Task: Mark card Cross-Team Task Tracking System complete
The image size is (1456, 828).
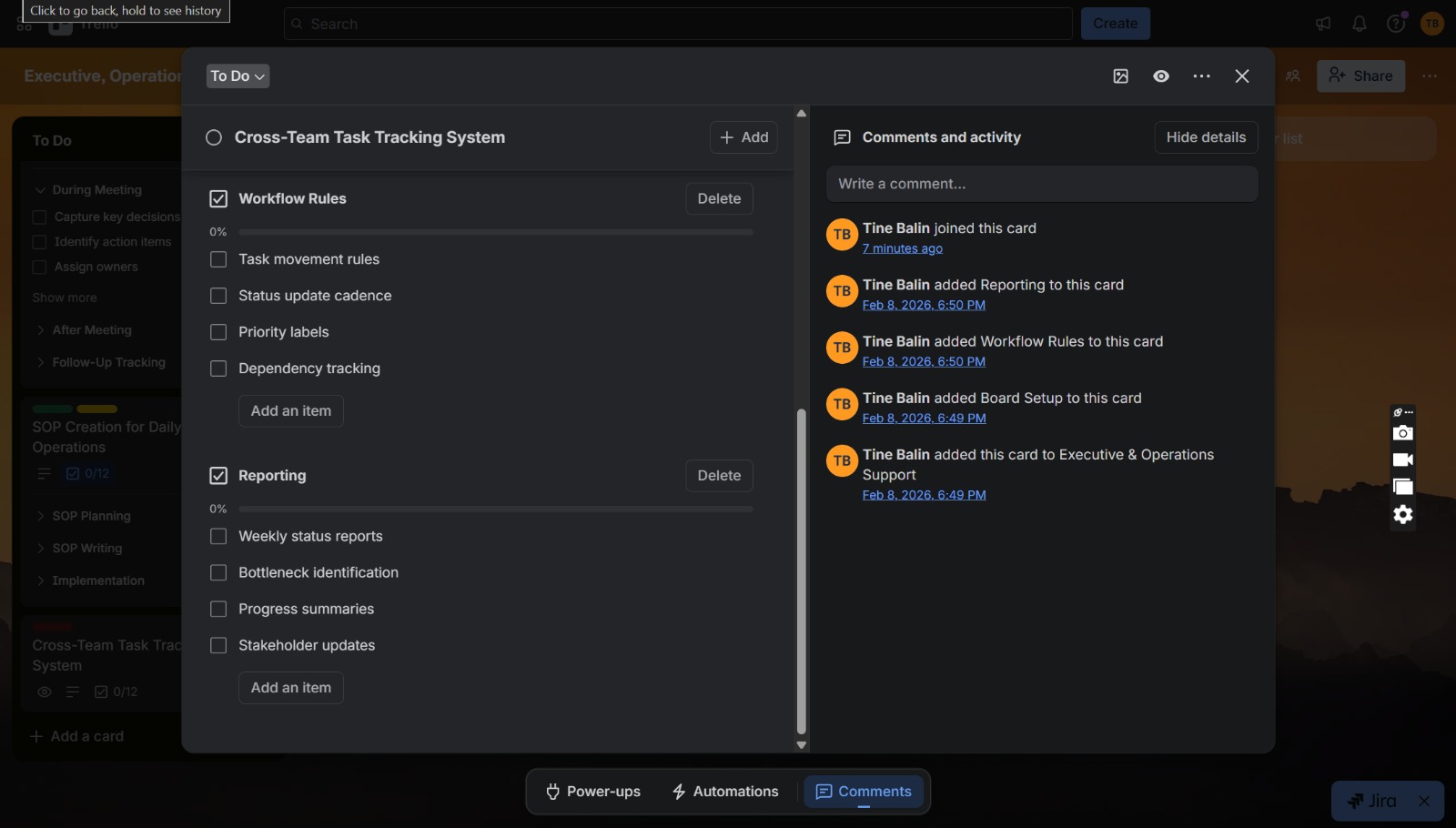Action: [x=214, y=137]
